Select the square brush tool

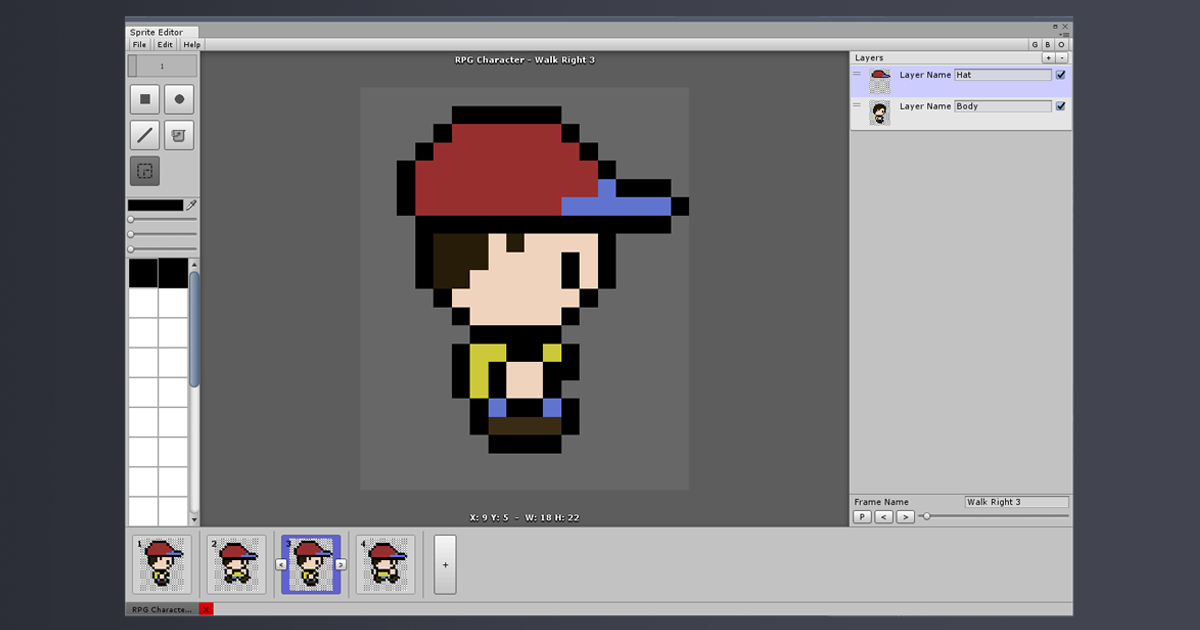pyautogui.click(x=145, y=99)
